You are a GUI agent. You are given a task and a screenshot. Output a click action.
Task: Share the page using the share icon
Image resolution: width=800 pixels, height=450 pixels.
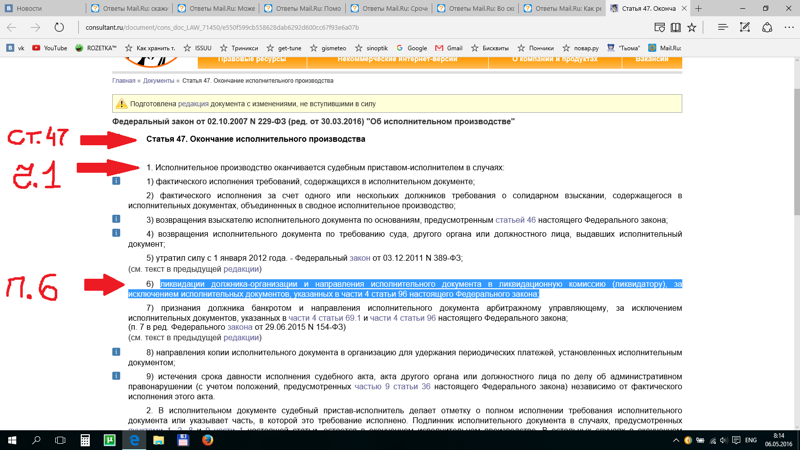coord(767,28)
